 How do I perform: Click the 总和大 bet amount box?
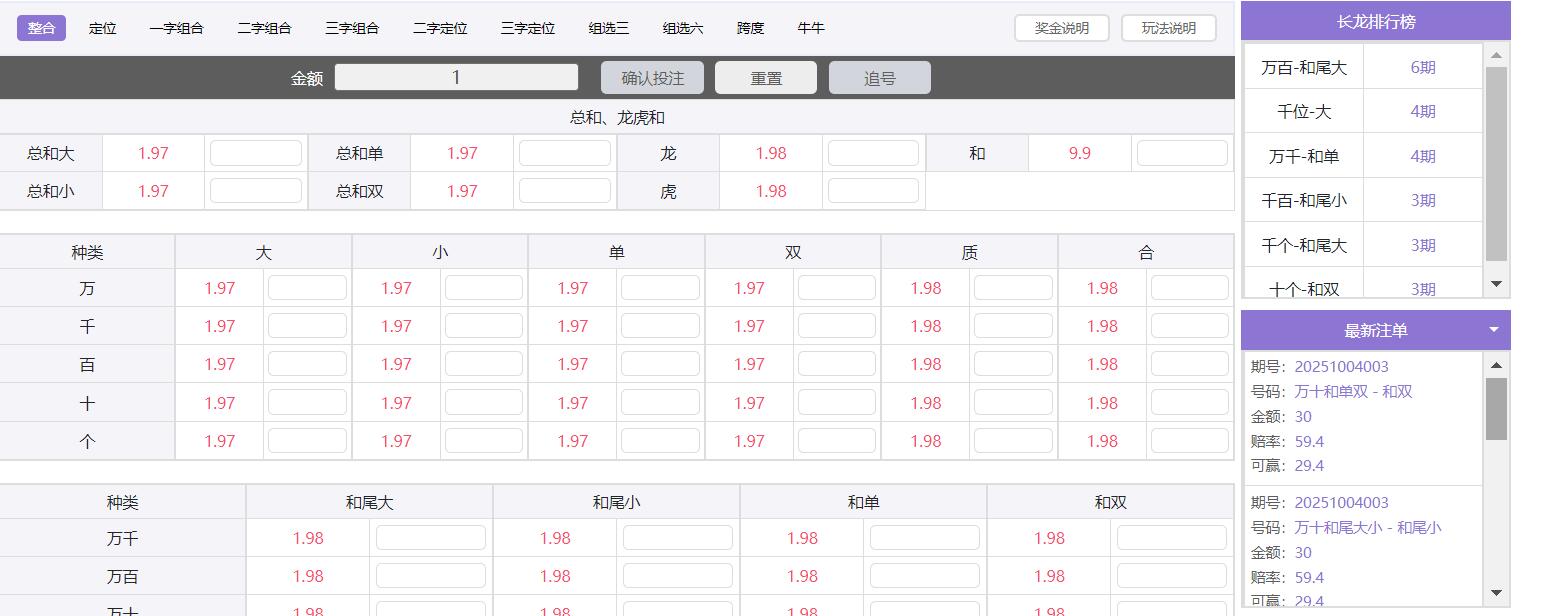256,153
